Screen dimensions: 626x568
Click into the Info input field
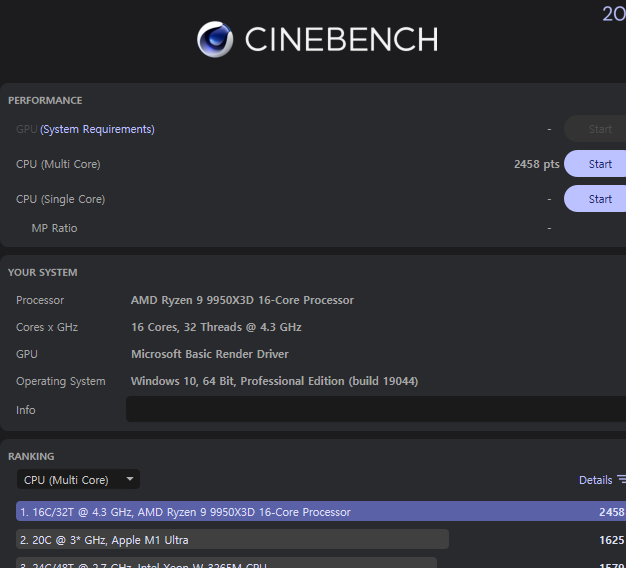[x=376, y=409]
